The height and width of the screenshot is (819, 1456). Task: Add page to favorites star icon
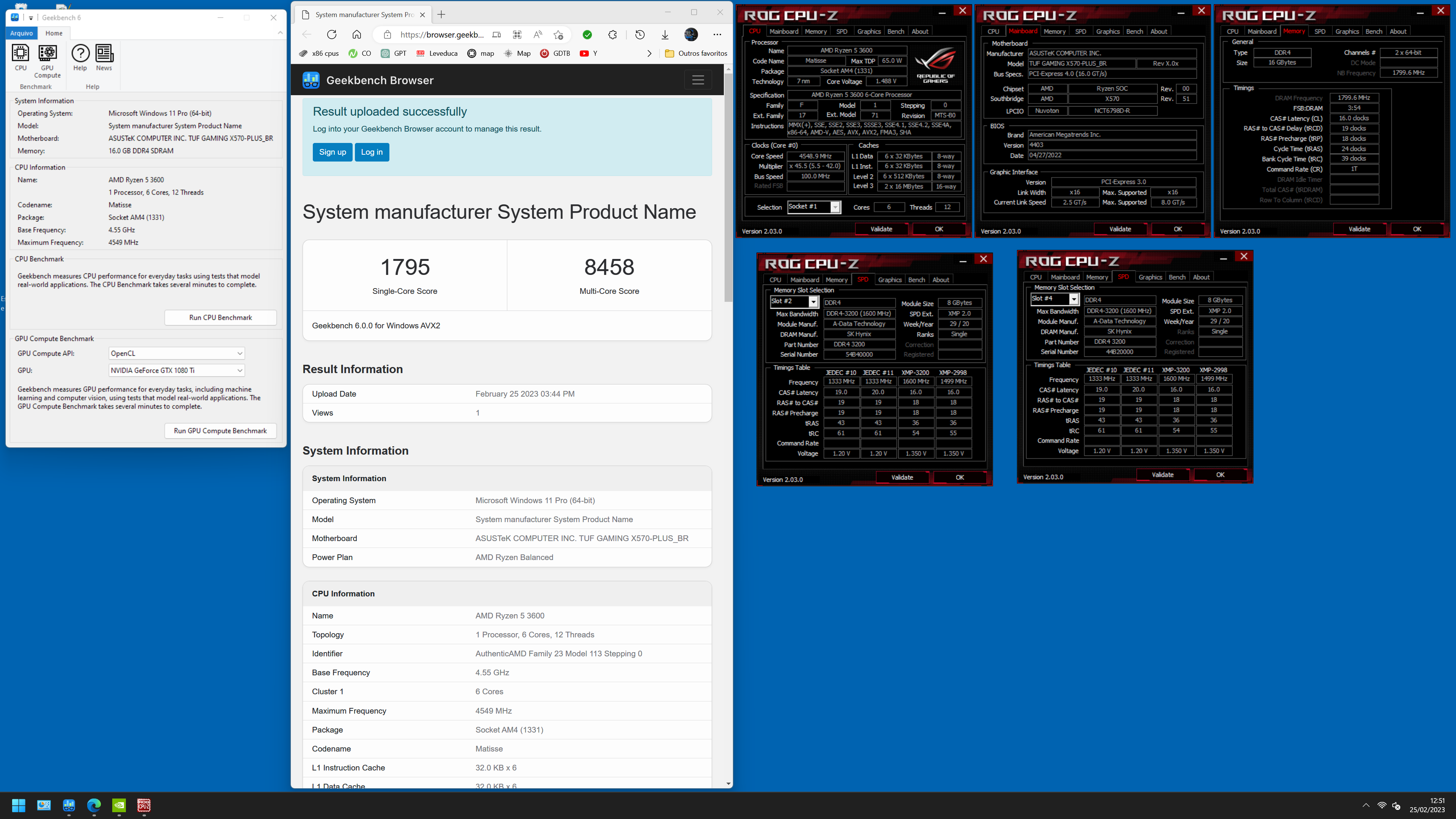click(x=559, y=35)
